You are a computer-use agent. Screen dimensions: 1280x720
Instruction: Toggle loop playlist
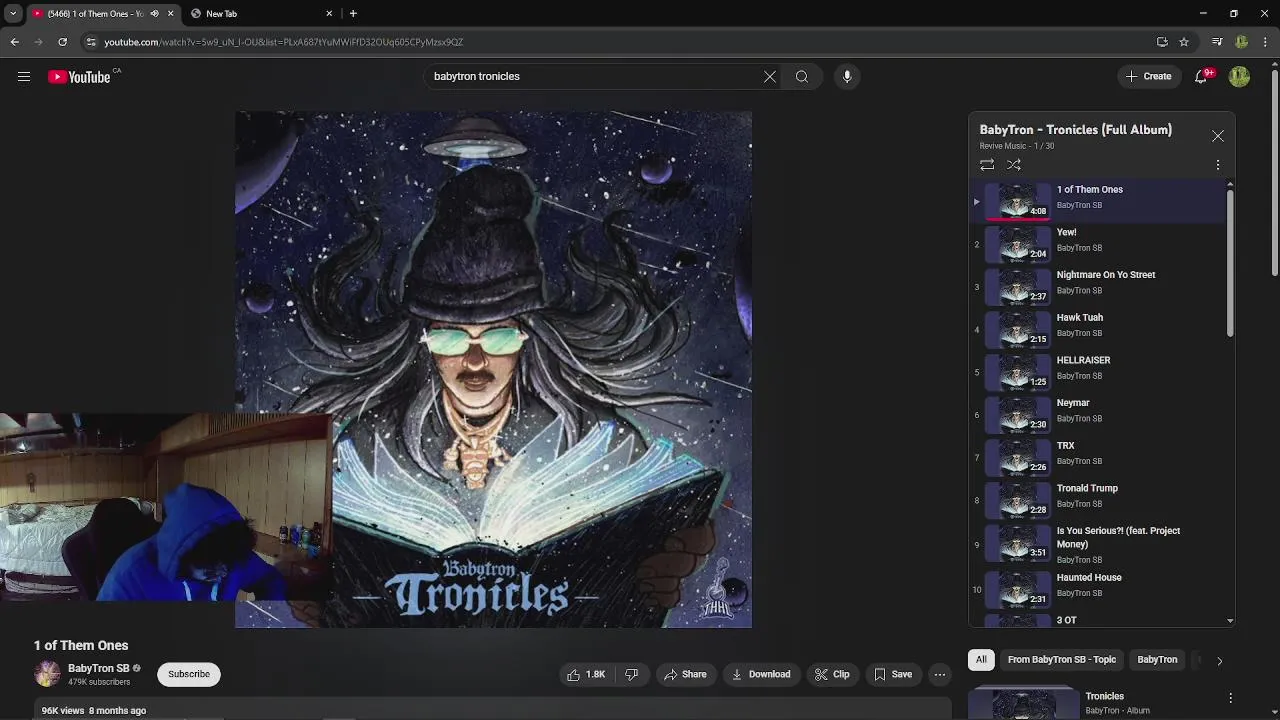point(987,165)
